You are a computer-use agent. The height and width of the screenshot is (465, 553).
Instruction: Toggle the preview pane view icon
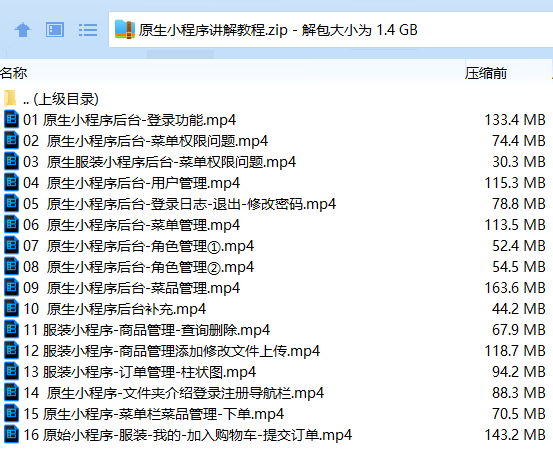click(x=55, y=30)
